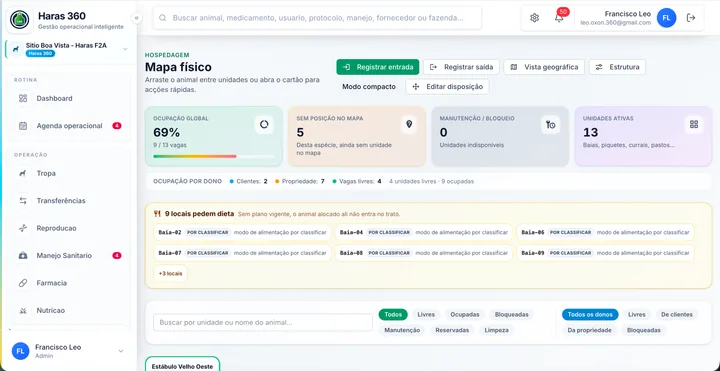Expand the Francisco Leo Admin user menu

pos(121,351)
